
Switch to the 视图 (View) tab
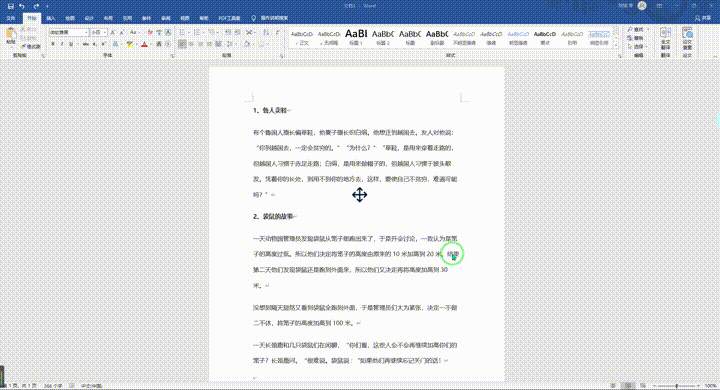(x=185, y=18)
